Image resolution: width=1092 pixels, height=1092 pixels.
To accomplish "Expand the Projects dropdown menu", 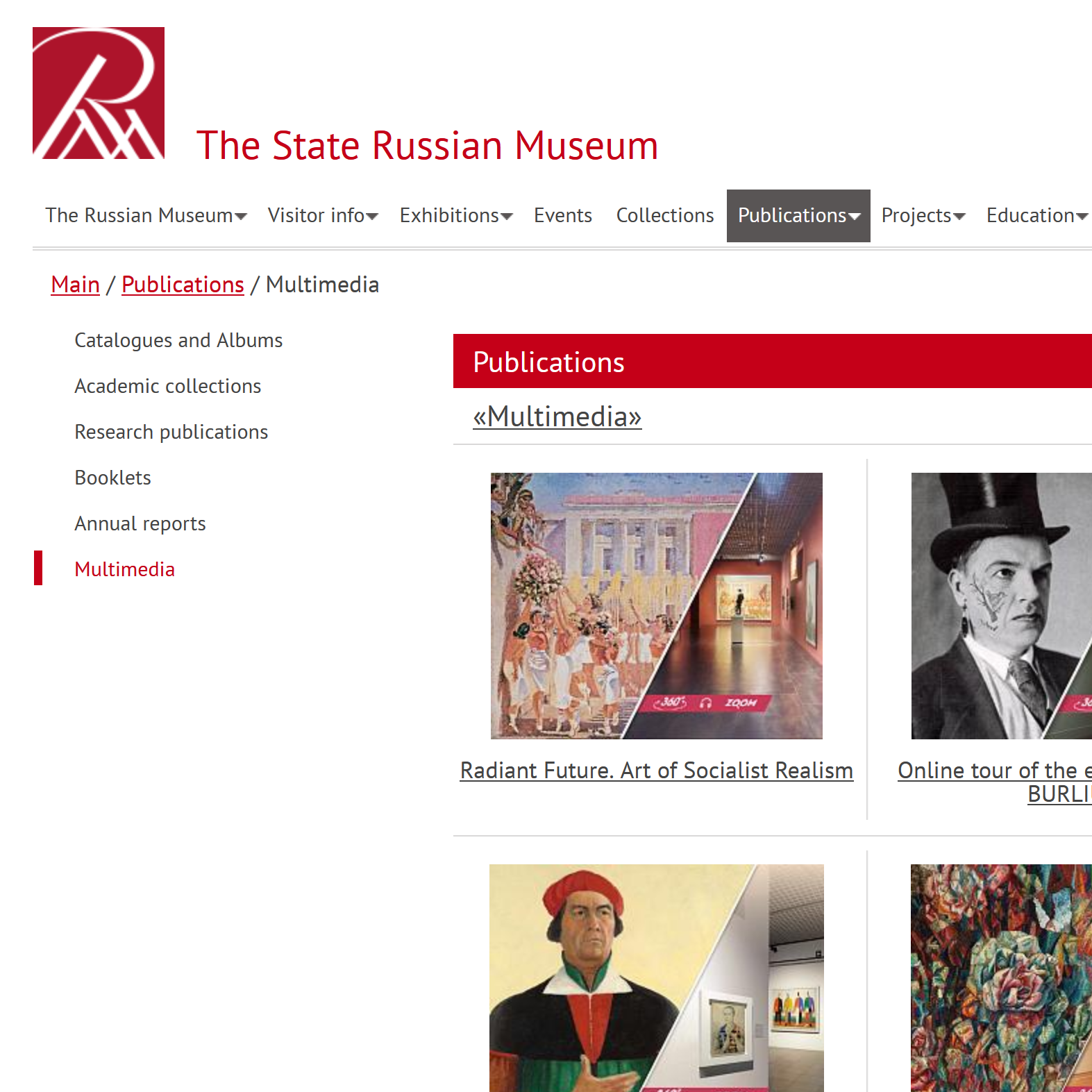I will pyautogui.click(x=923, y=216).
